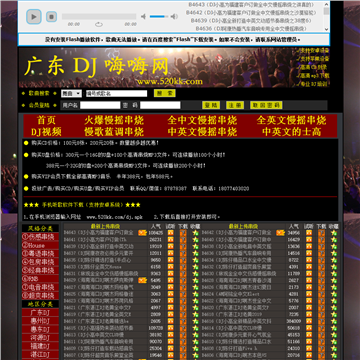Click the favorite star for track B4630
The height and width of the screenshot is (360, 360).
334,274
